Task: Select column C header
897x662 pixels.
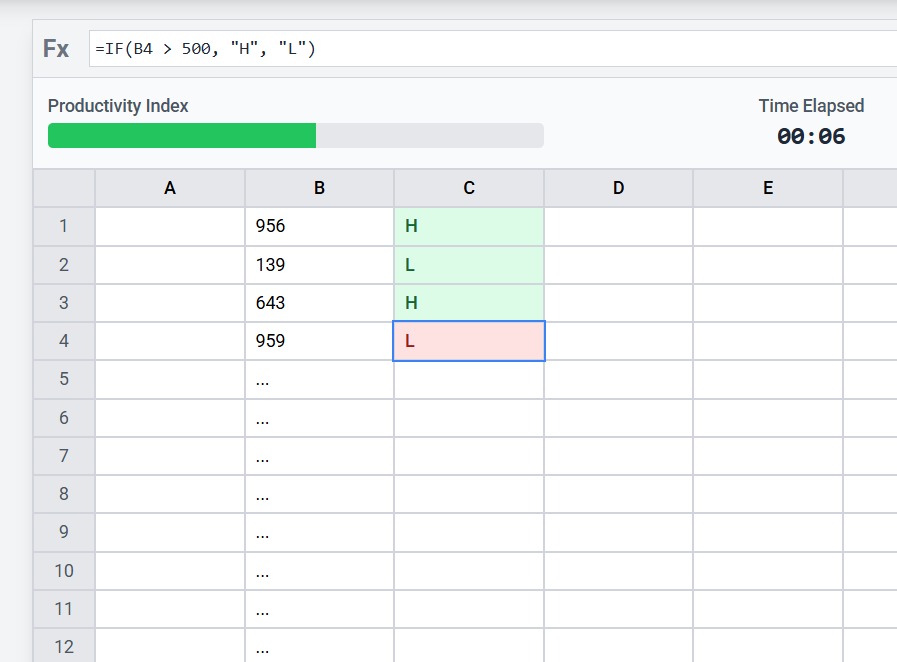Action: [x=469, y=188]
